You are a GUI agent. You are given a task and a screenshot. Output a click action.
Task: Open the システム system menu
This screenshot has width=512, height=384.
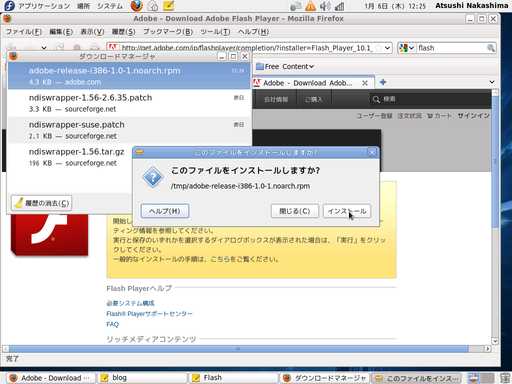(x=110, y=6)
